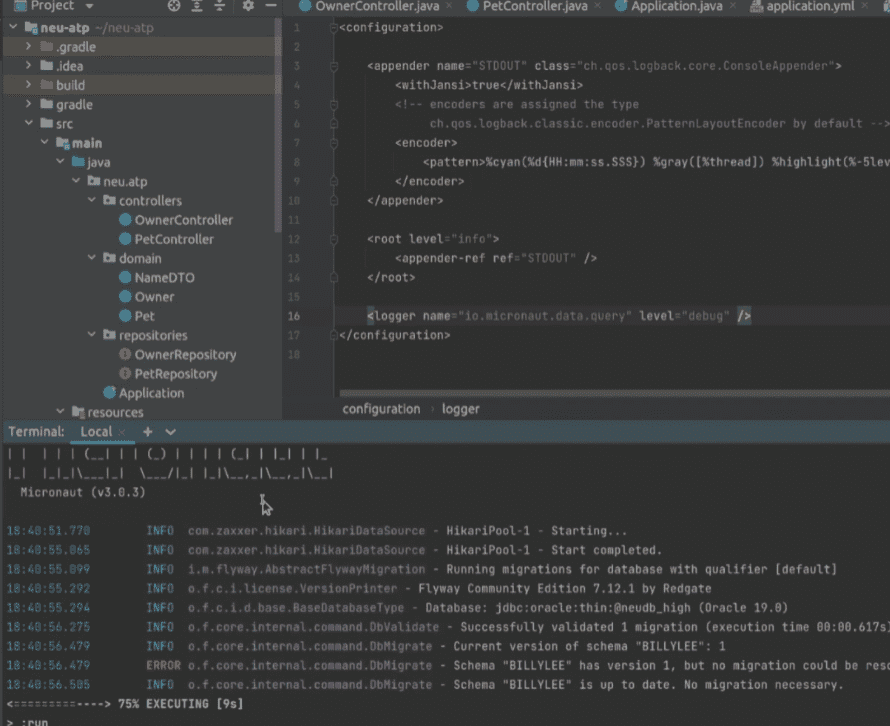Click line number 16 in gutter
The image size is (890, 726).
click(x=293, y=316)
